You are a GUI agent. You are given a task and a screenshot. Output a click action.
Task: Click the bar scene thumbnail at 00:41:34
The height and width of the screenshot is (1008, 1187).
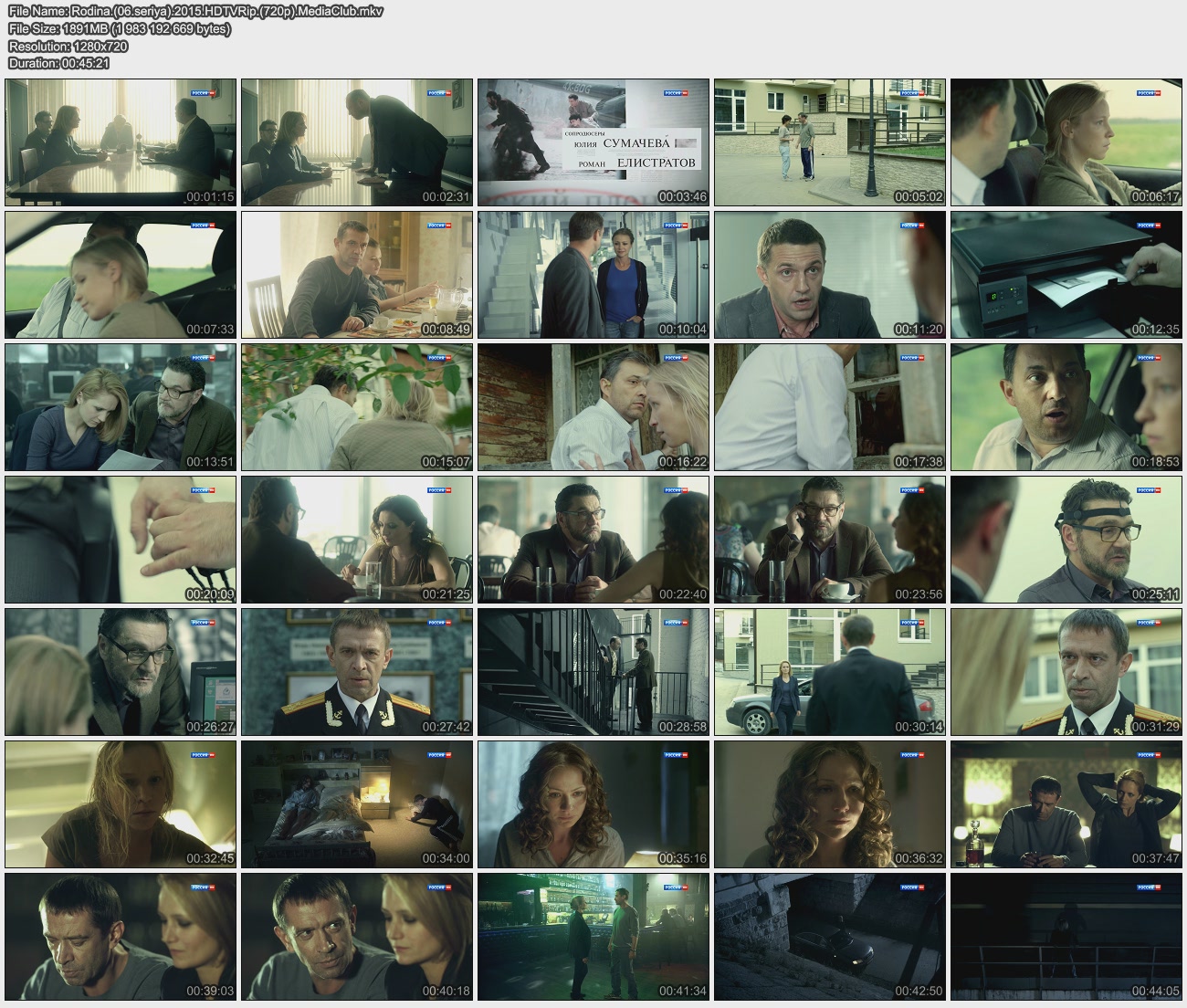[593, 937]
